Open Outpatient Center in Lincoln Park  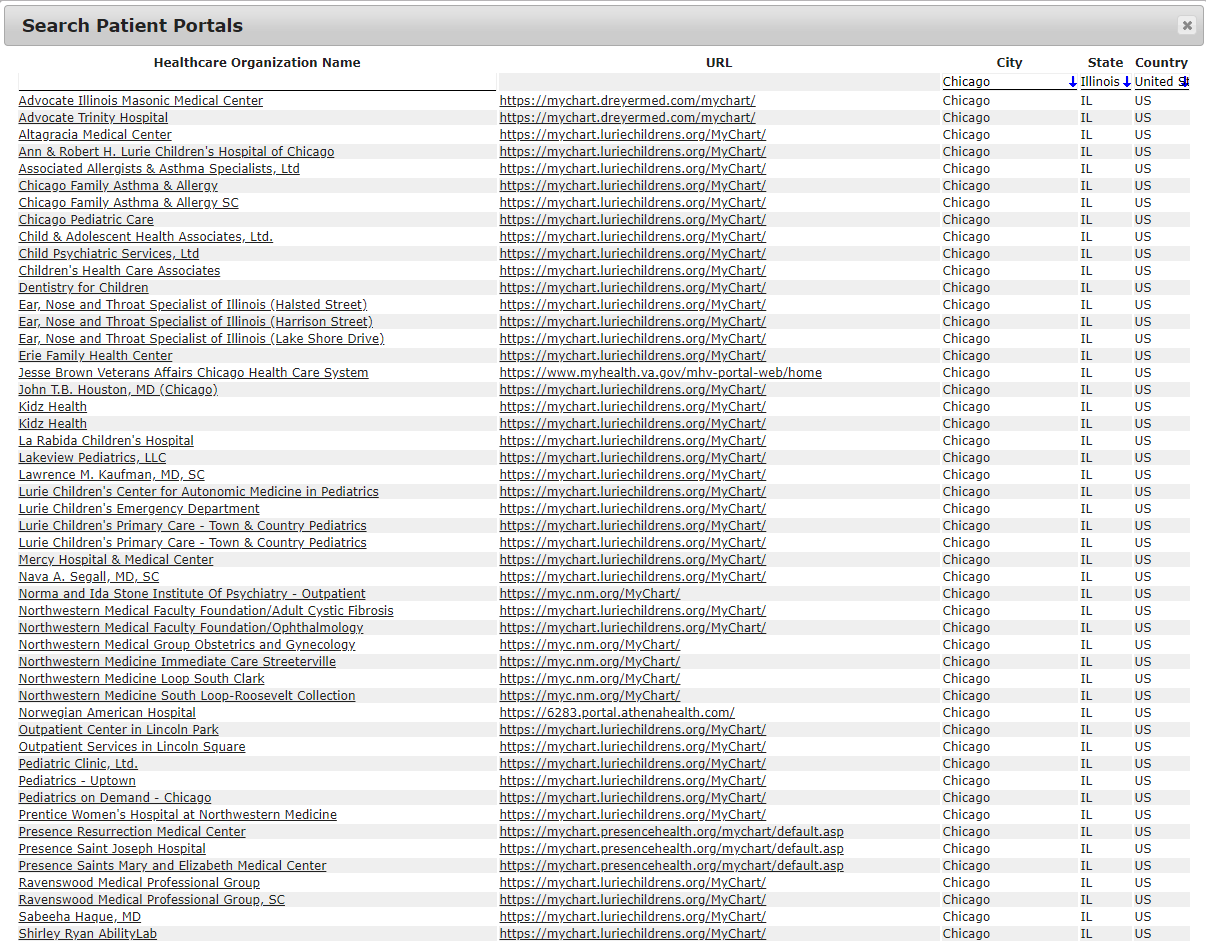click(118, 730)
